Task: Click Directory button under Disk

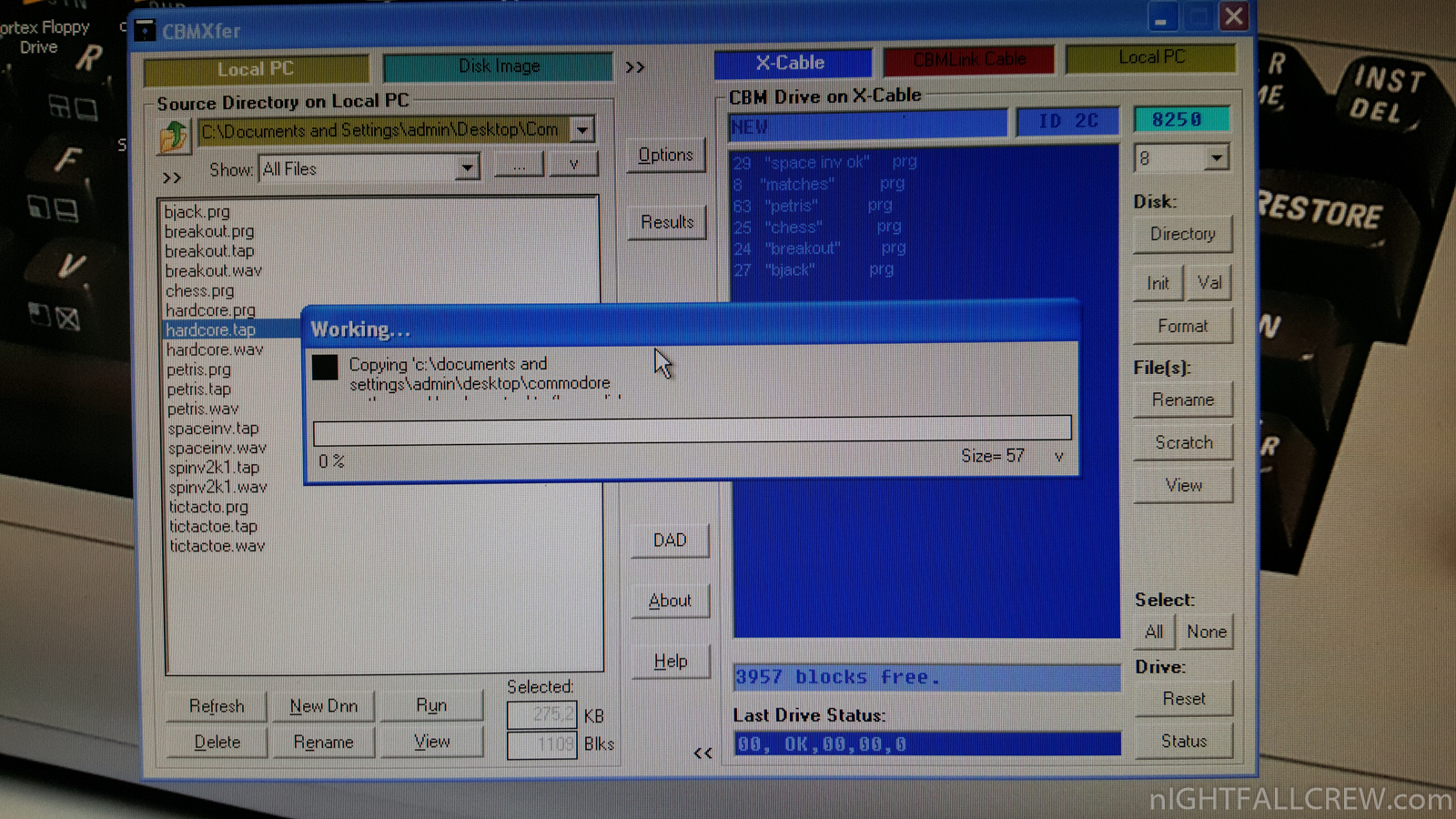Action: (1183, 234)
